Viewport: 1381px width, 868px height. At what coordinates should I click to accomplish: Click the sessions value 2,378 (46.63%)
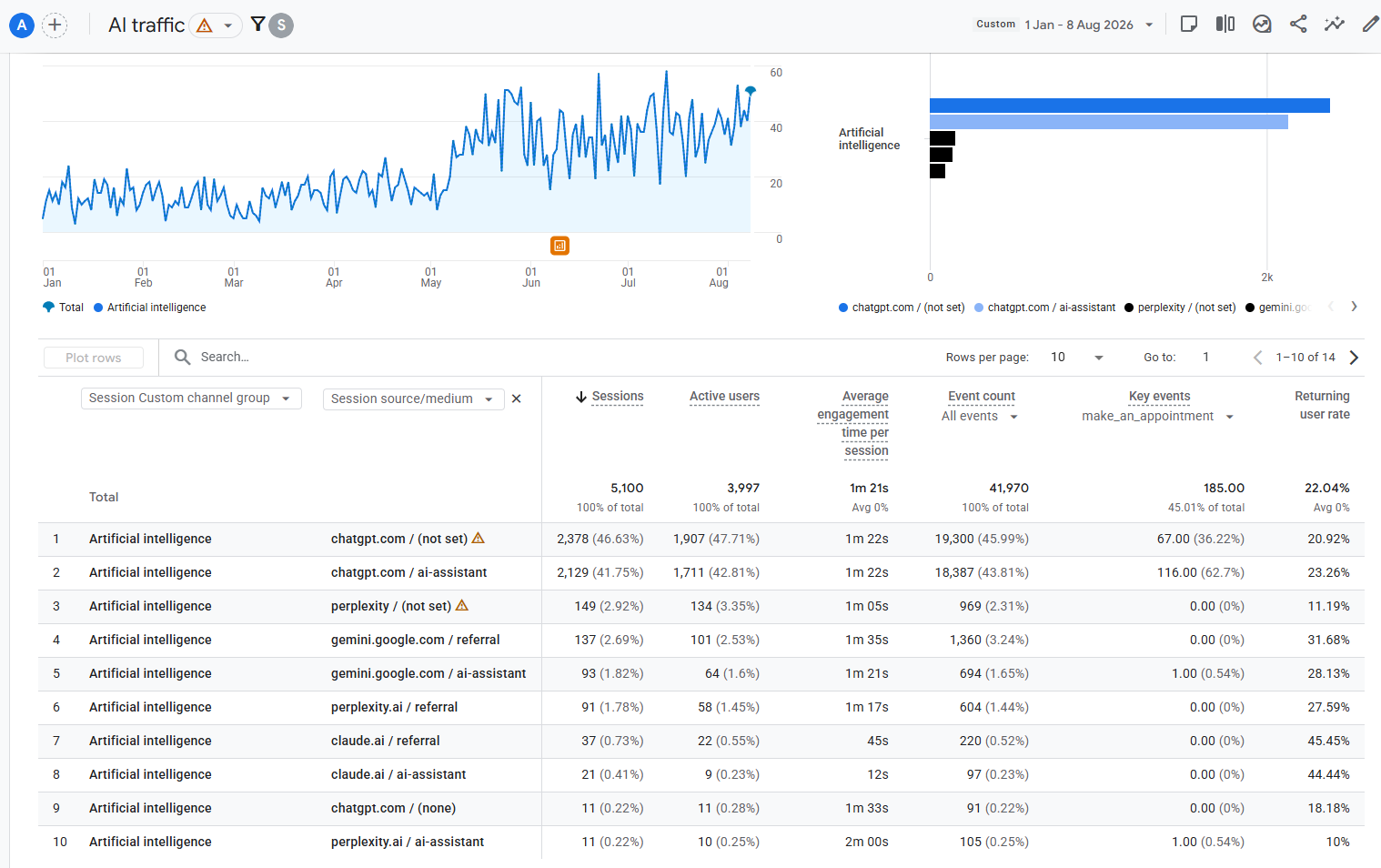600,540
